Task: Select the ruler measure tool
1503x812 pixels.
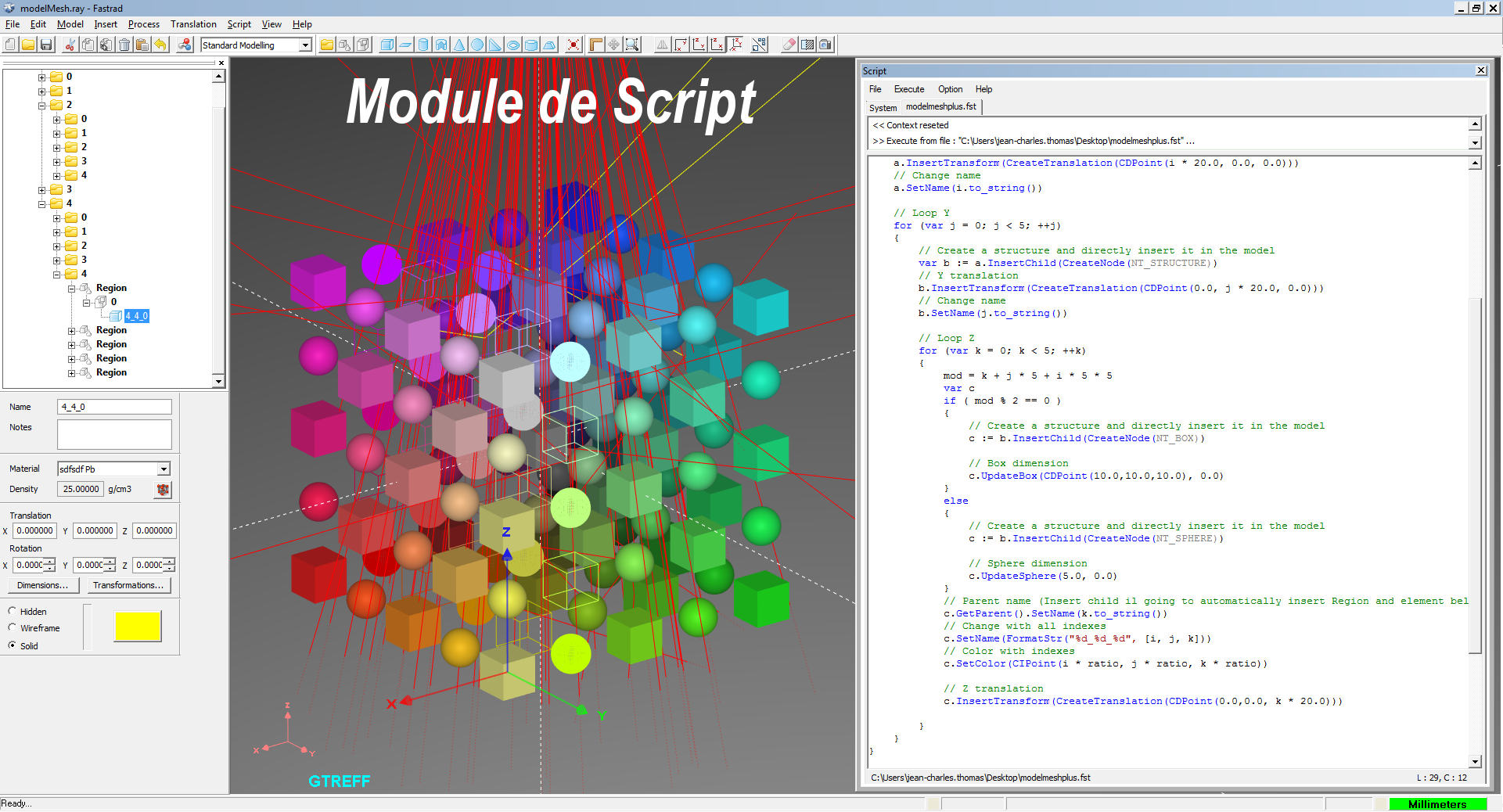Action: click(596, 45)
